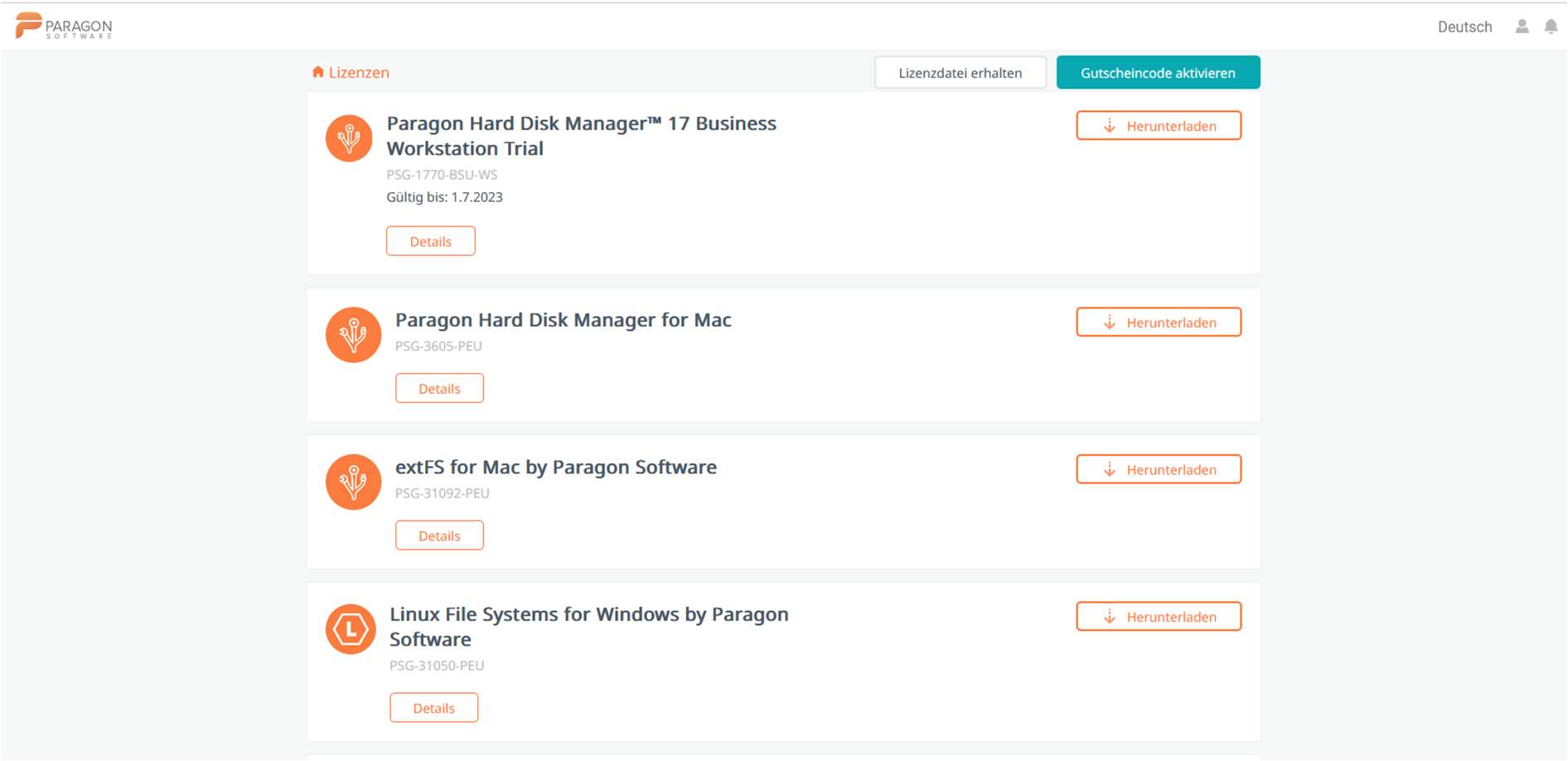Screen dimensions: 1568x761
Task: Click Hard Disk Manager for Mac product icon
Action: click(353, 335)
